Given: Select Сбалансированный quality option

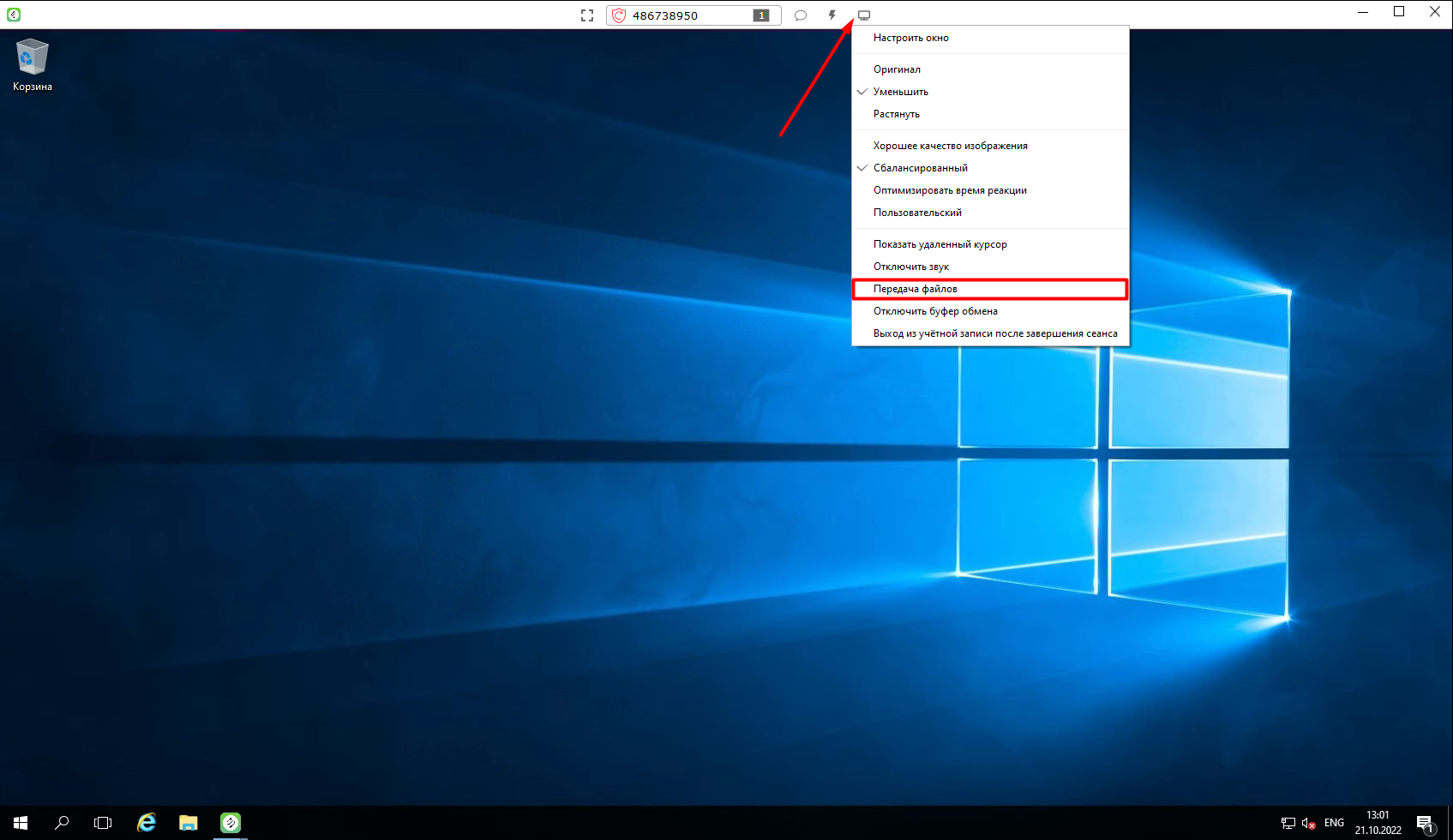Looking at the screenshot, I should tap(990, 168).
